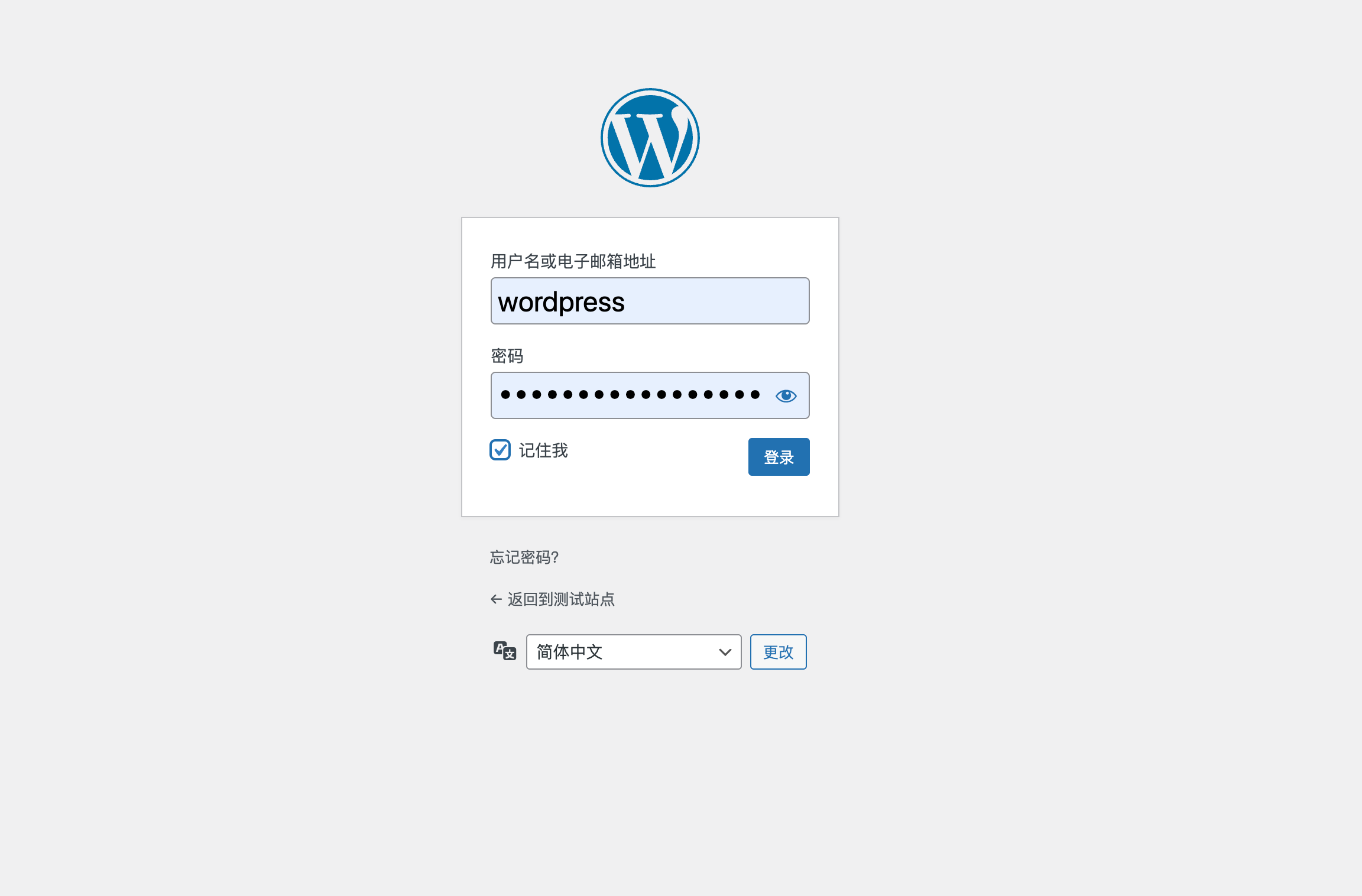
Task: Click the 记住我 label text
Action: point(543,450)
